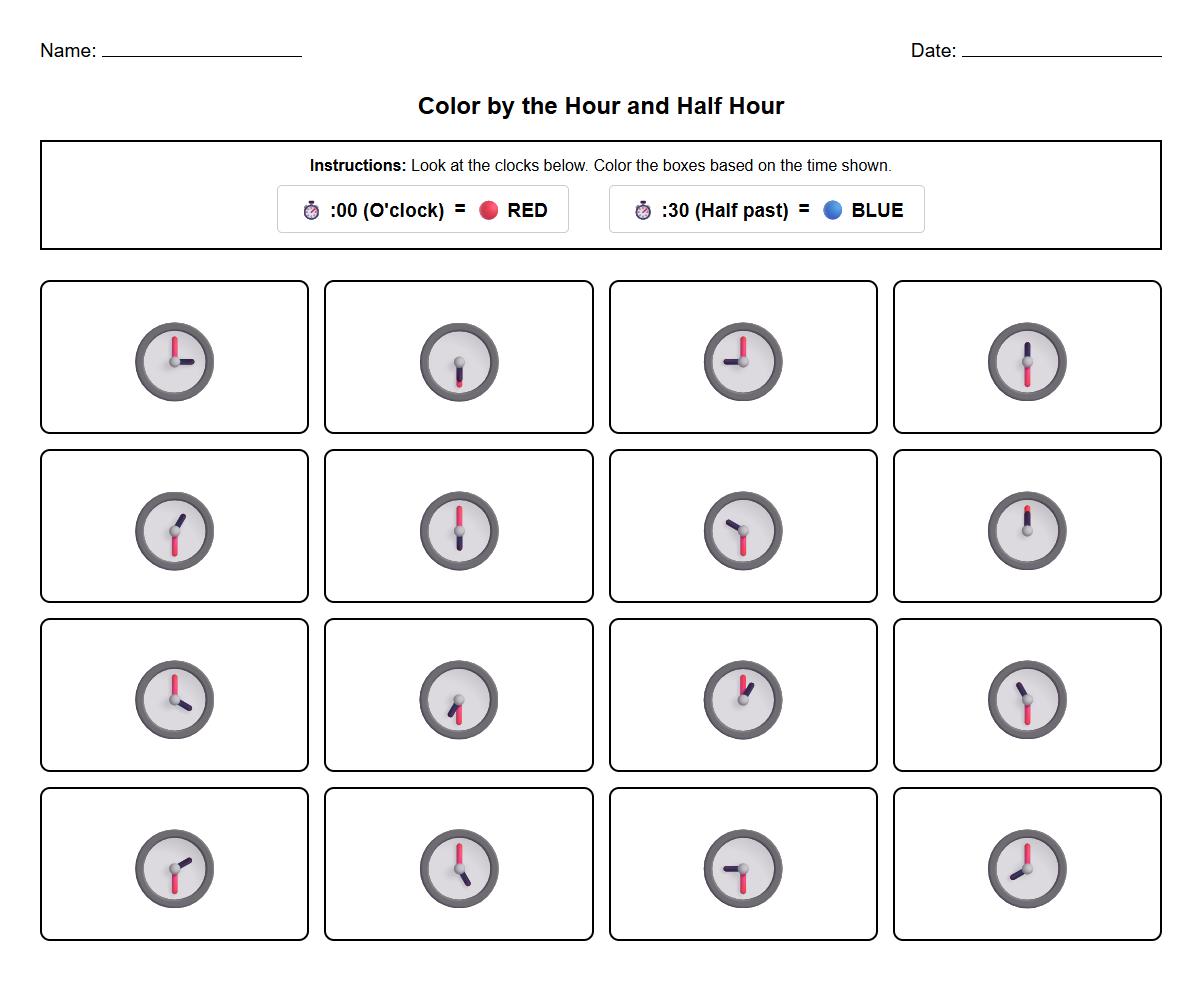This screenshot has height=981, width=1202.
Task: Click the worksheet title text
Action: [601, 106]
